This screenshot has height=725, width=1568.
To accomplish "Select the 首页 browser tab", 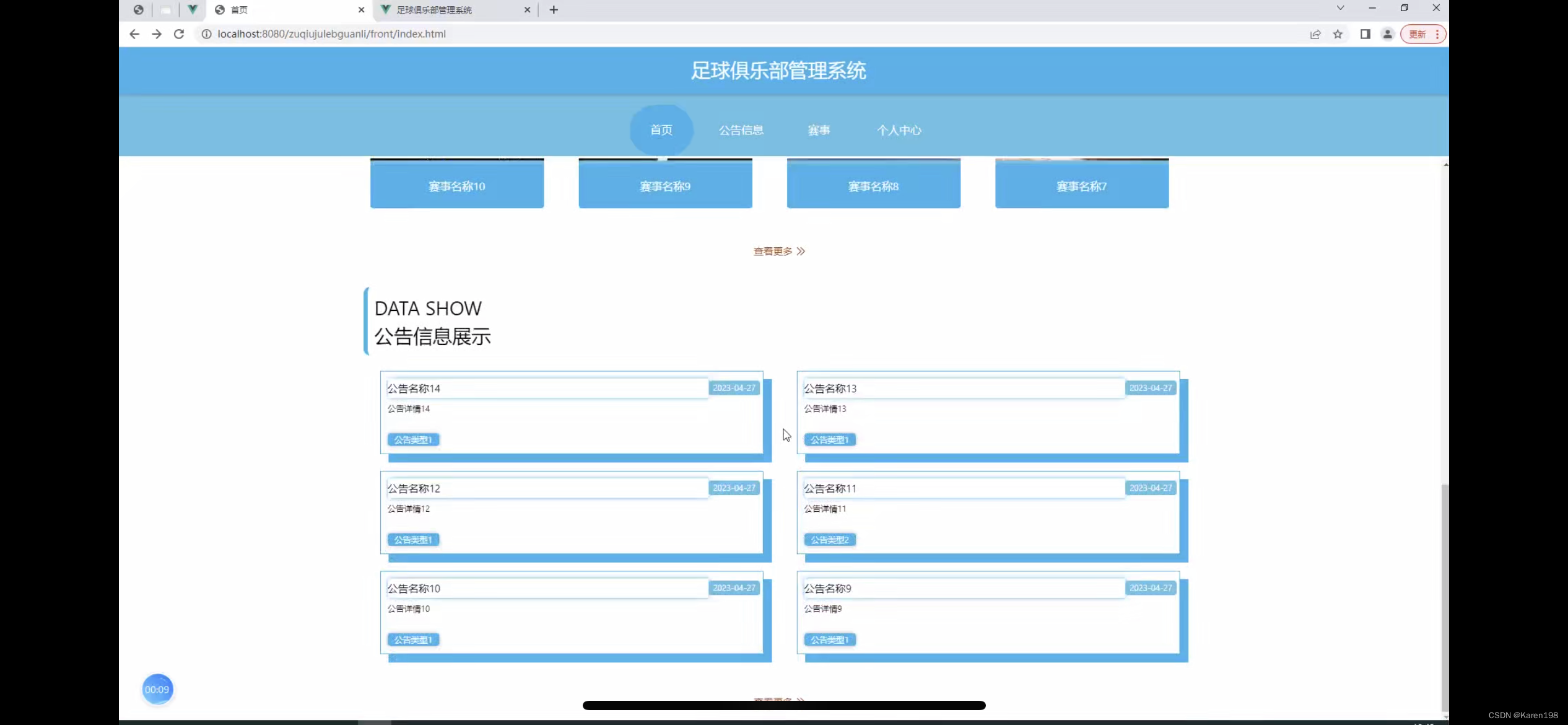I will (289, 10).
